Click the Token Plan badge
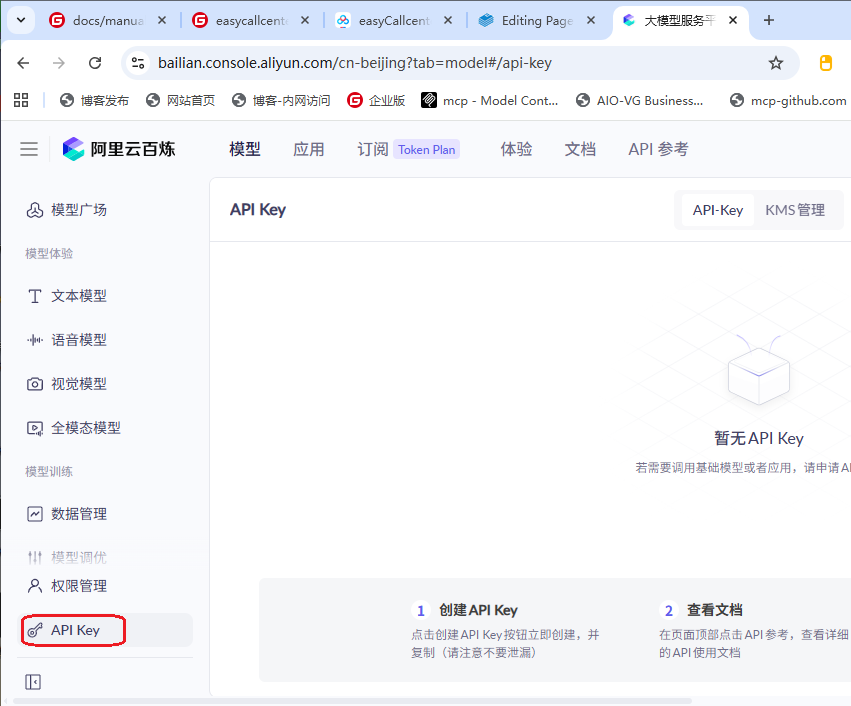Viewport: 851px width, 706px height. [x=427, y=150]
